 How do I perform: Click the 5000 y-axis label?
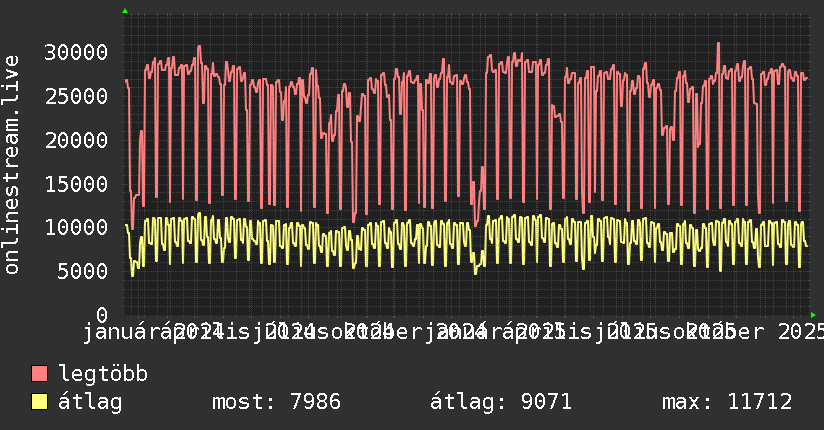click(x=83, y=271)
